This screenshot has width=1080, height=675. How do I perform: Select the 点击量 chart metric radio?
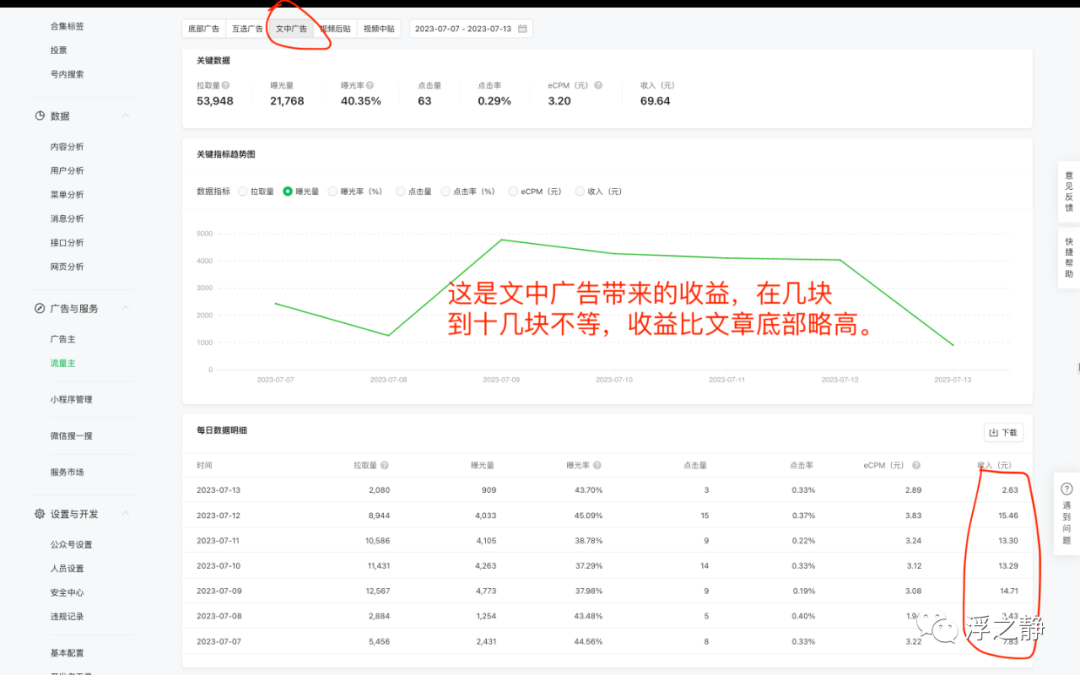pos(400,191)
